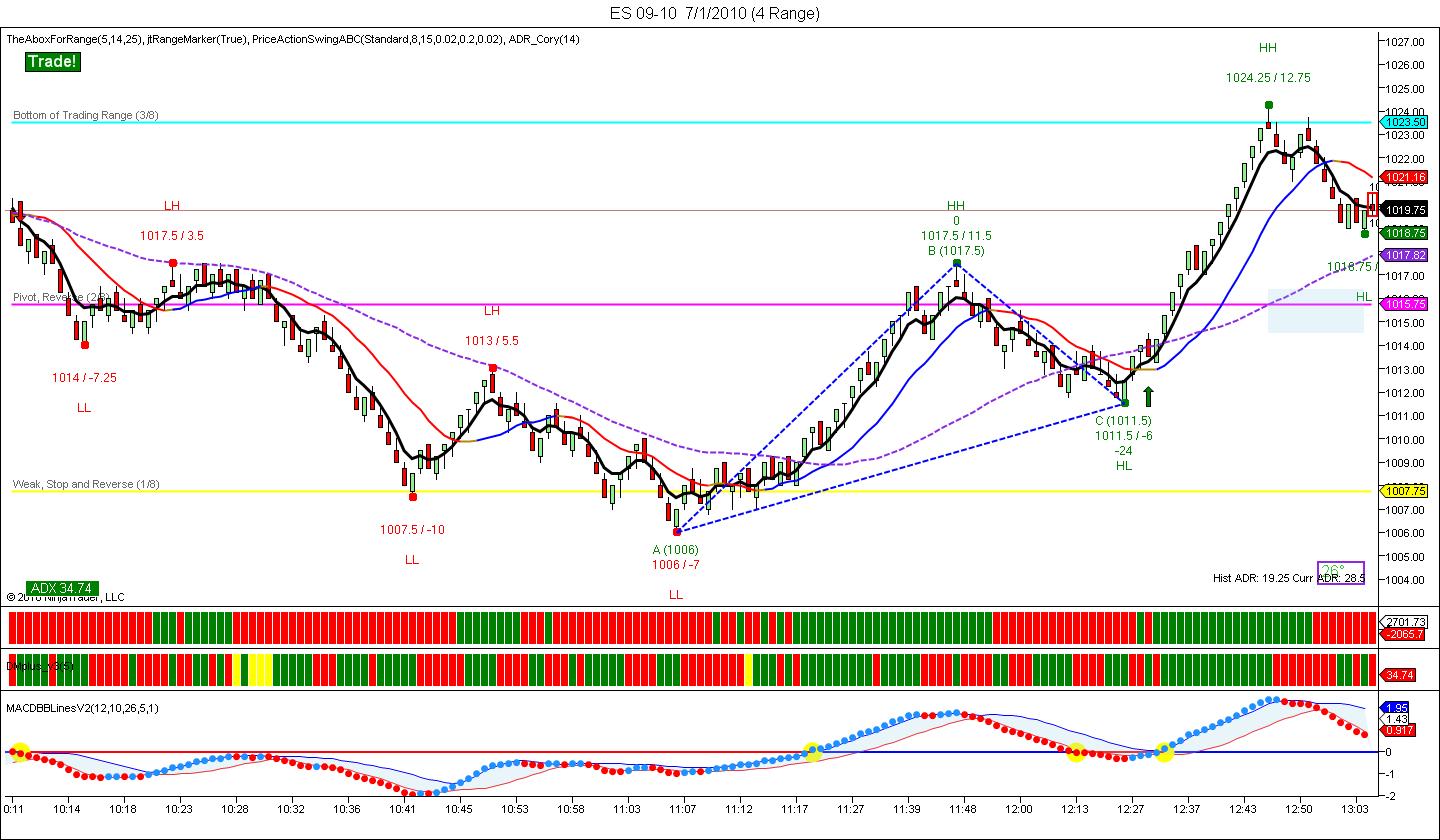Select the red swing dot above 1007.5 / -10

click(413, 496)
